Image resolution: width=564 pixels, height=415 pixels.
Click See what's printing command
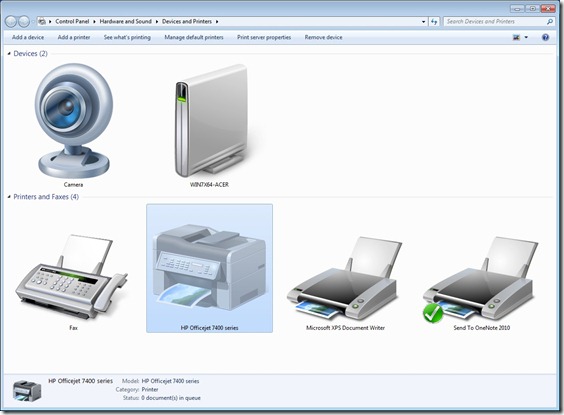click(127, 37)
